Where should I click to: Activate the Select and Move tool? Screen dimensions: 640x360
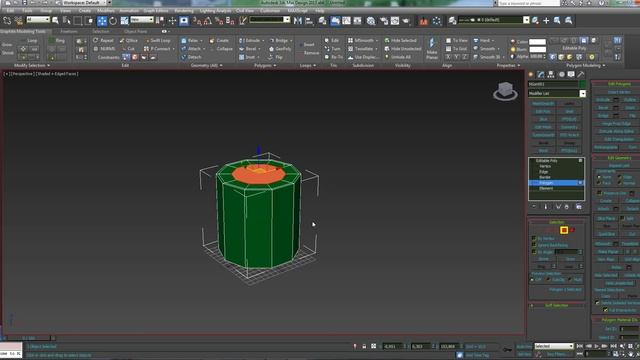coord(102,20)
